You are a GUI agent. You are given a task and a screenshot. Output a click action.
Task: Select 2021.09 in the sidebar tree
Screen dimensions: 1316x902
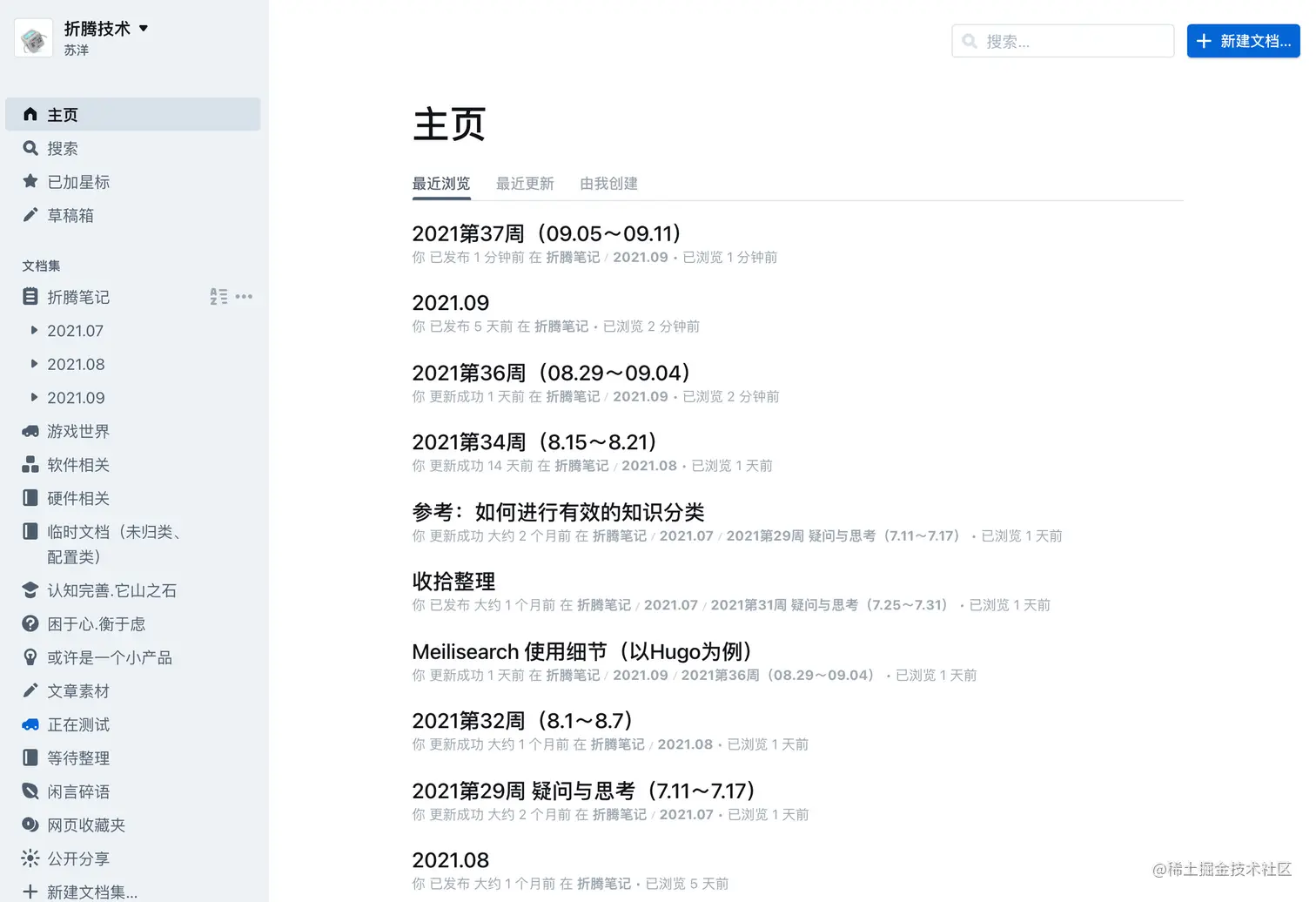[76, 398]
